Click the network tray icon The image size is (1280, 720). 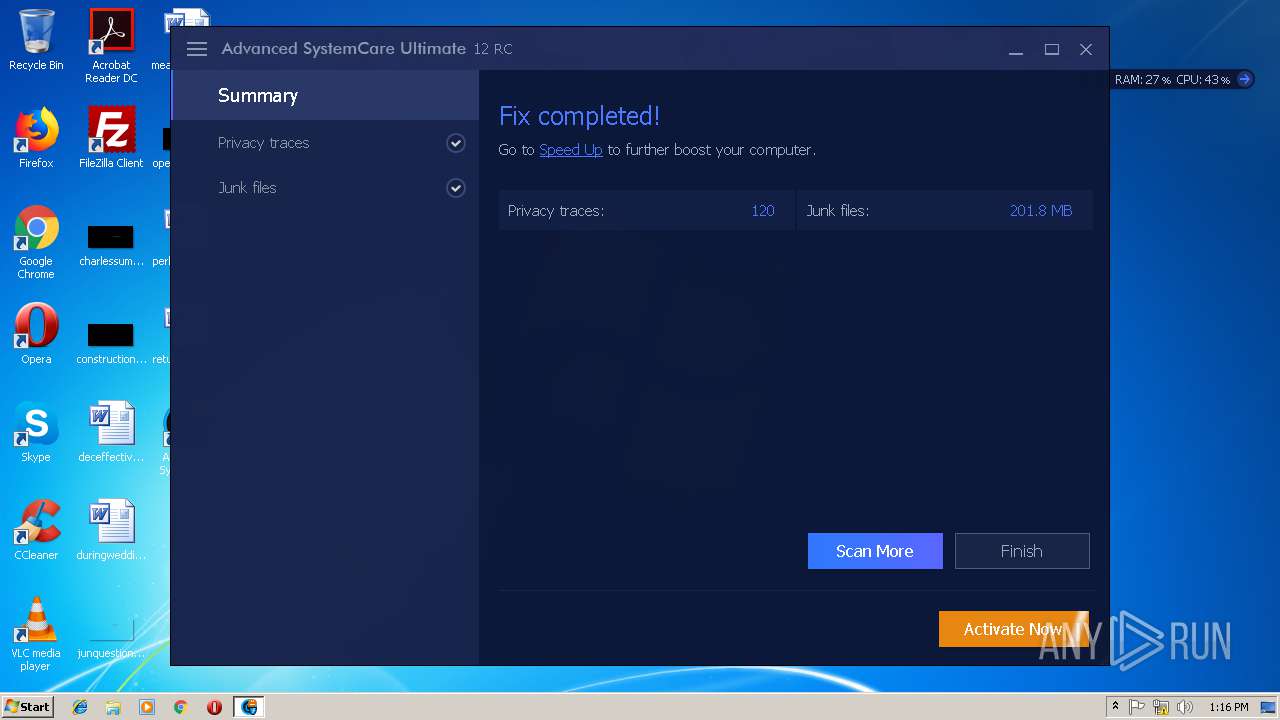pyautogui.click(x=1161, y=707)
